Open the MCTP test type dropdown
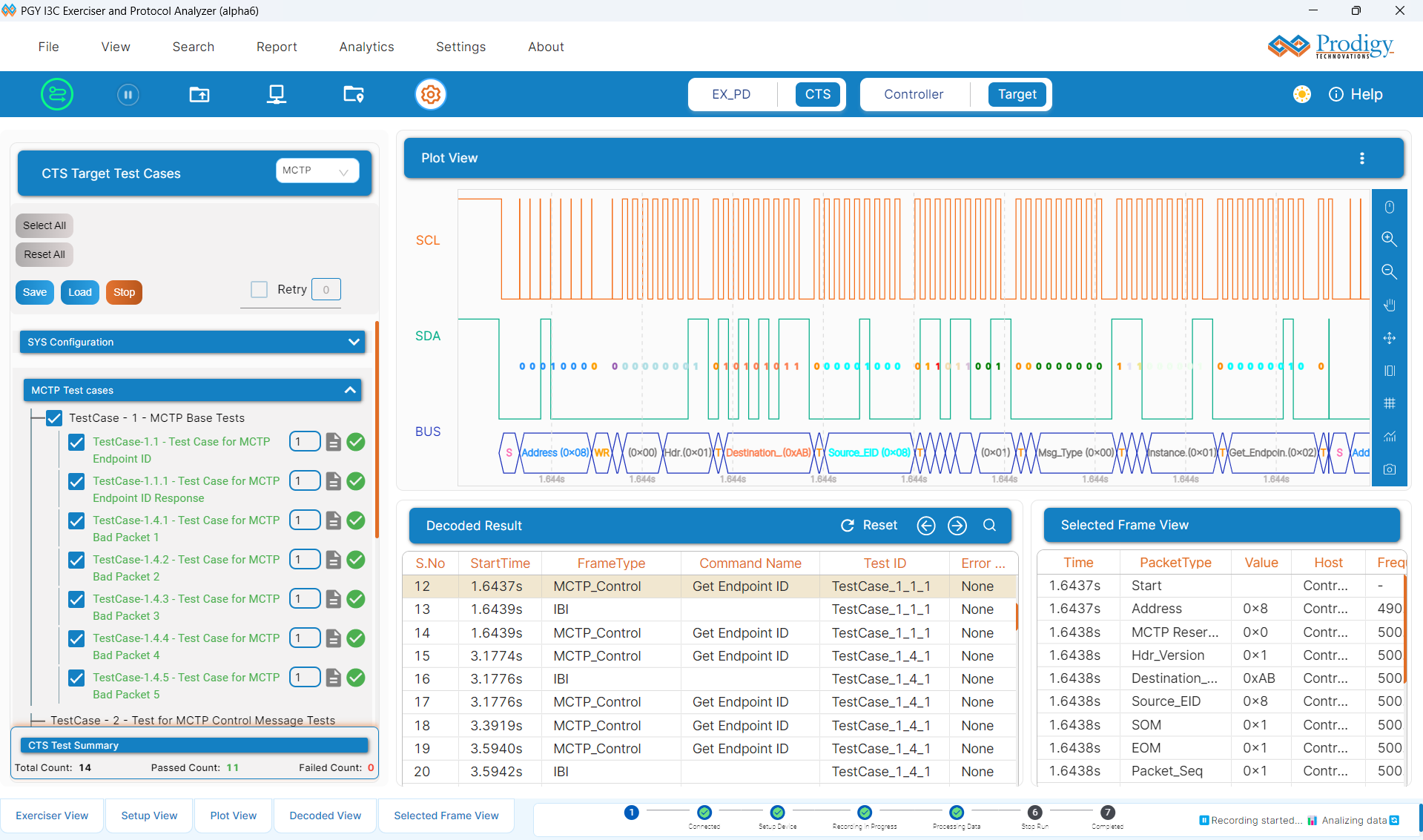The height and width of the screenshot is (840, 1423). (x=317, y=171)
